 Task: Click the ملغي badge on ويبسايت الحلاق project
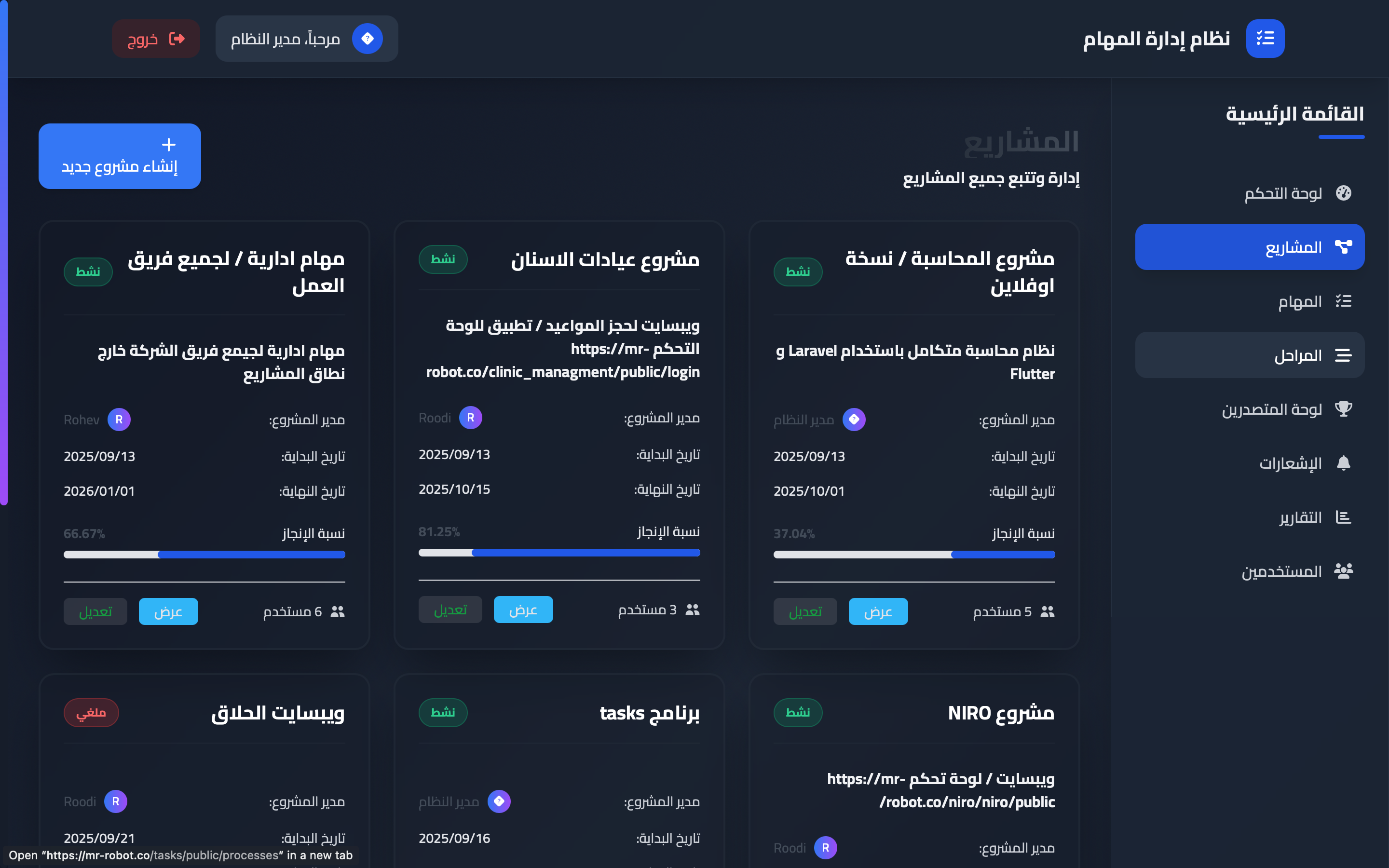pos(91,712)
